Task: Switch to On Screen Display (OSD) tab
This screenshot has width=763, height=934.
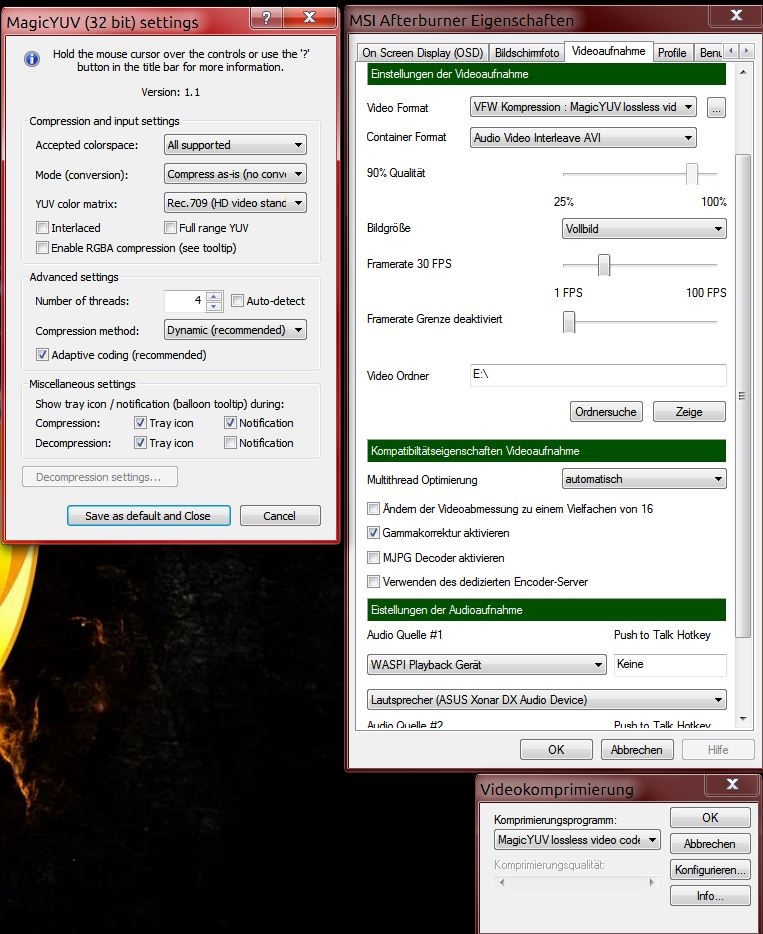Action: pos(422,52)
